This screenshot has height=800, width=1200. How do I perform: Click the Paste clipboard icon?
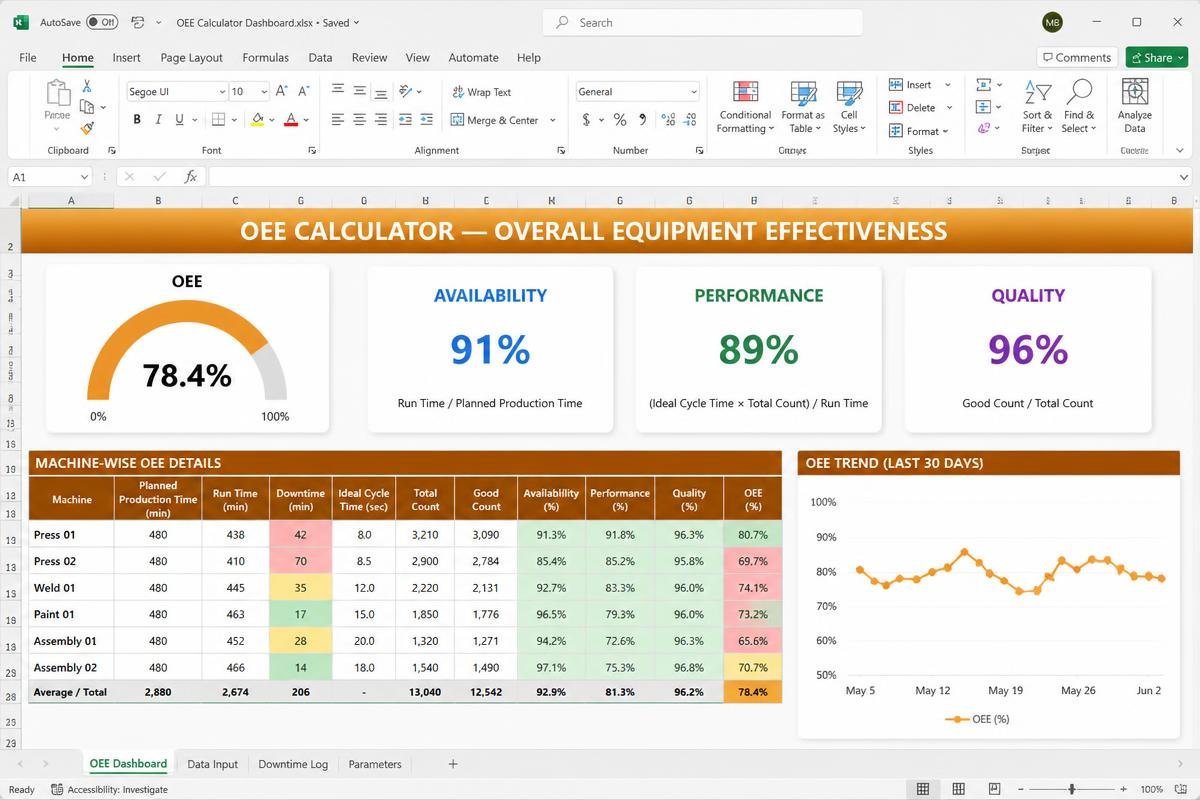pyautogui.click(x=58, y=94)
